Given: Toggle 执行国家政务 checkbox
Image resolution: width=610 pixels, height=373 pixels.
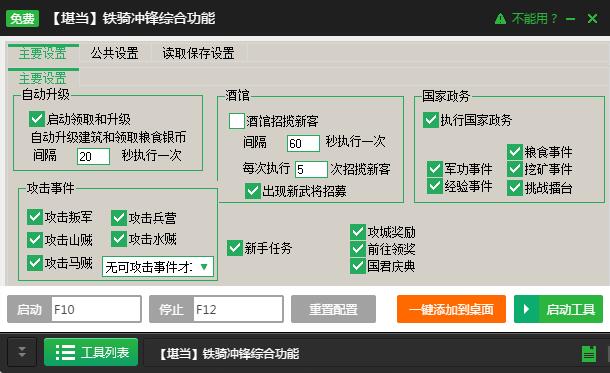Looking at the screenshot, I should coord(431,120).
